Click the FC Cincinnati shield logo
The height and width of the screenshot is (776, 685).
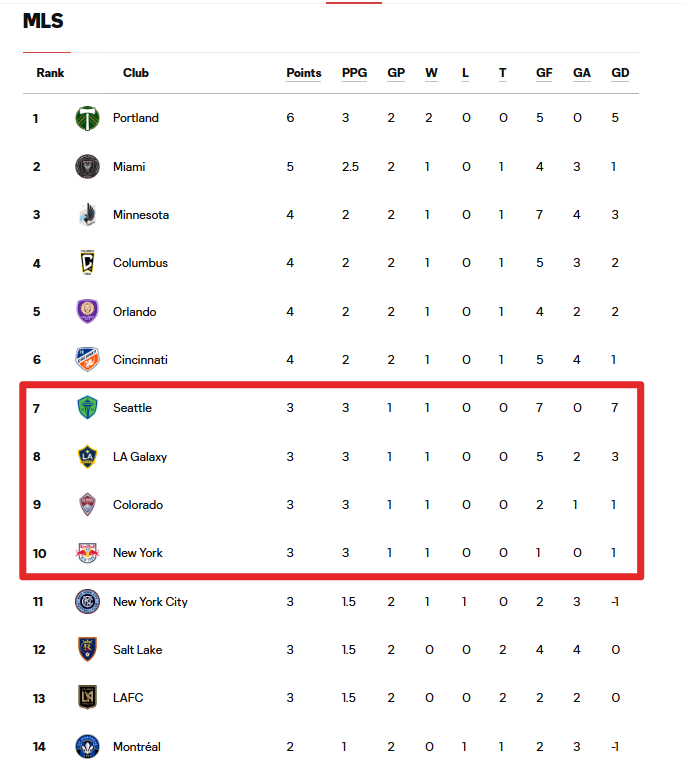coord(87,359)
